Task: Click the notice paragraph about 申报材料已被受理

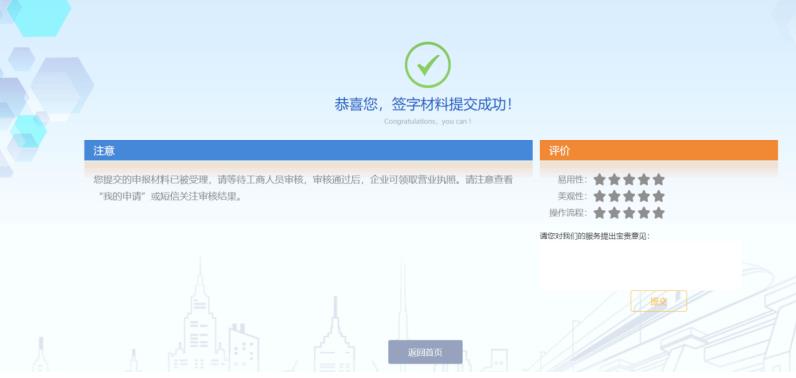Action: [303, 188]
